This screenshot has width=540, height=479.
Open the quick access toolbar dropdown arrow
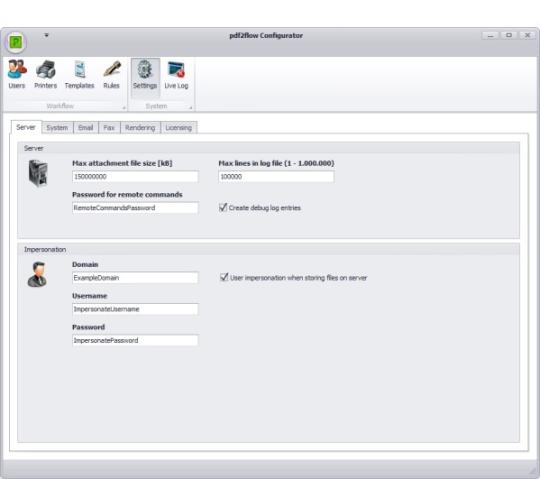click(46, 35)
